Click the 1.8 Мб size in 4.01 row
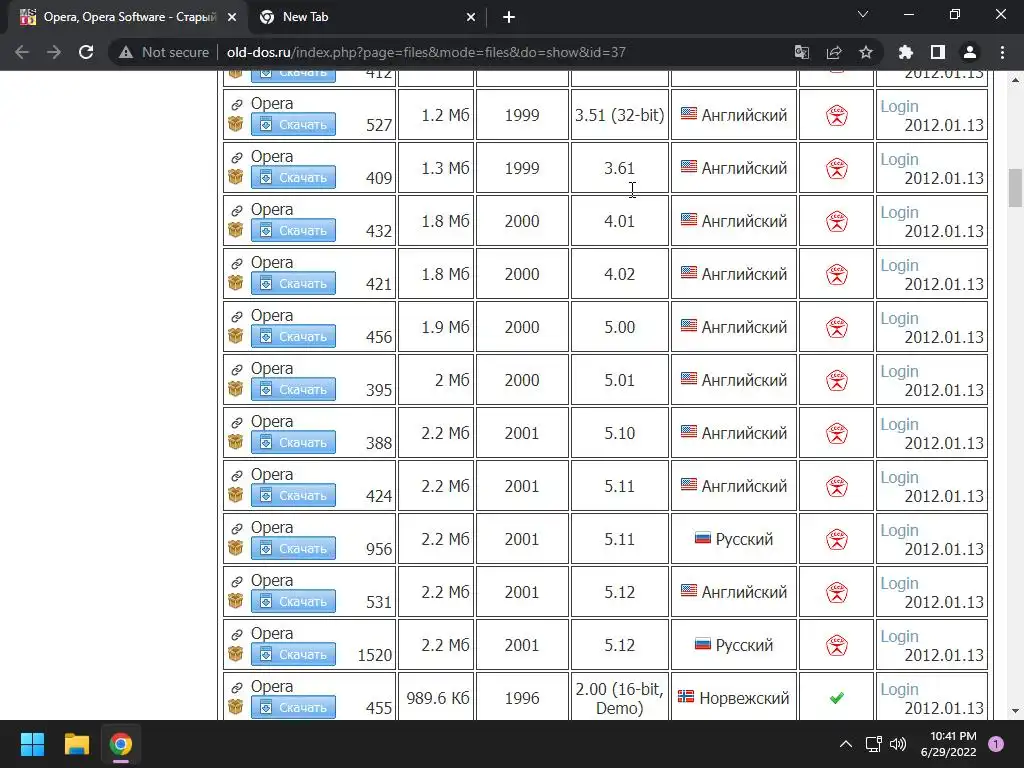Screen dimensions: 1024x768 pyautogui.click(x=445, y=221)
